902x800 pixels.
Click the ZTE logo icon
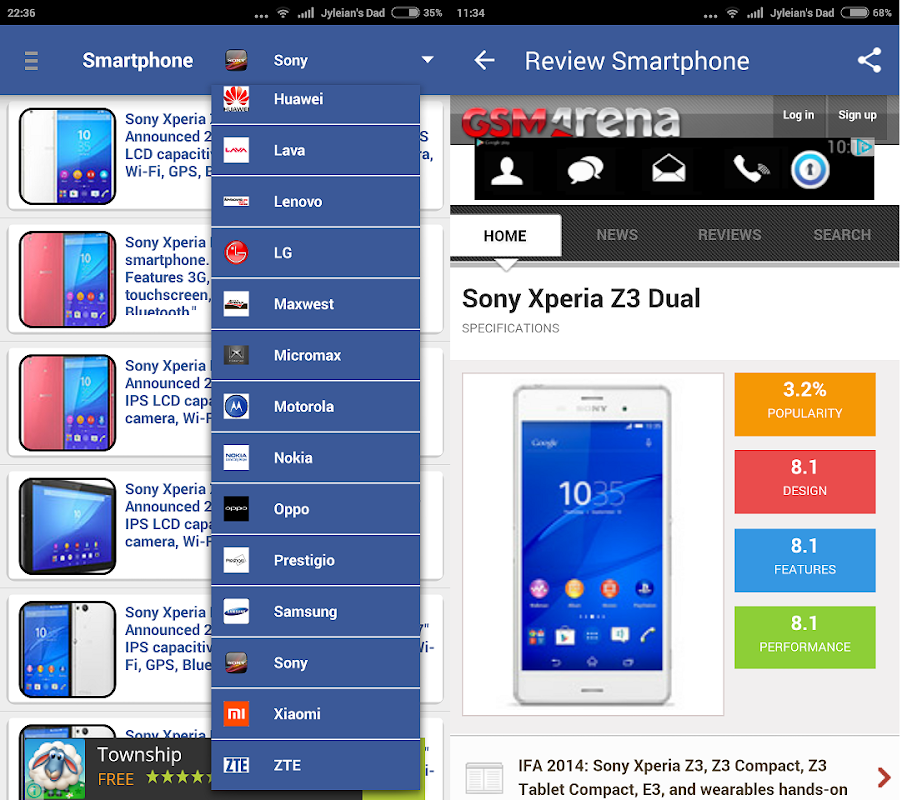(x=236, y=765)
